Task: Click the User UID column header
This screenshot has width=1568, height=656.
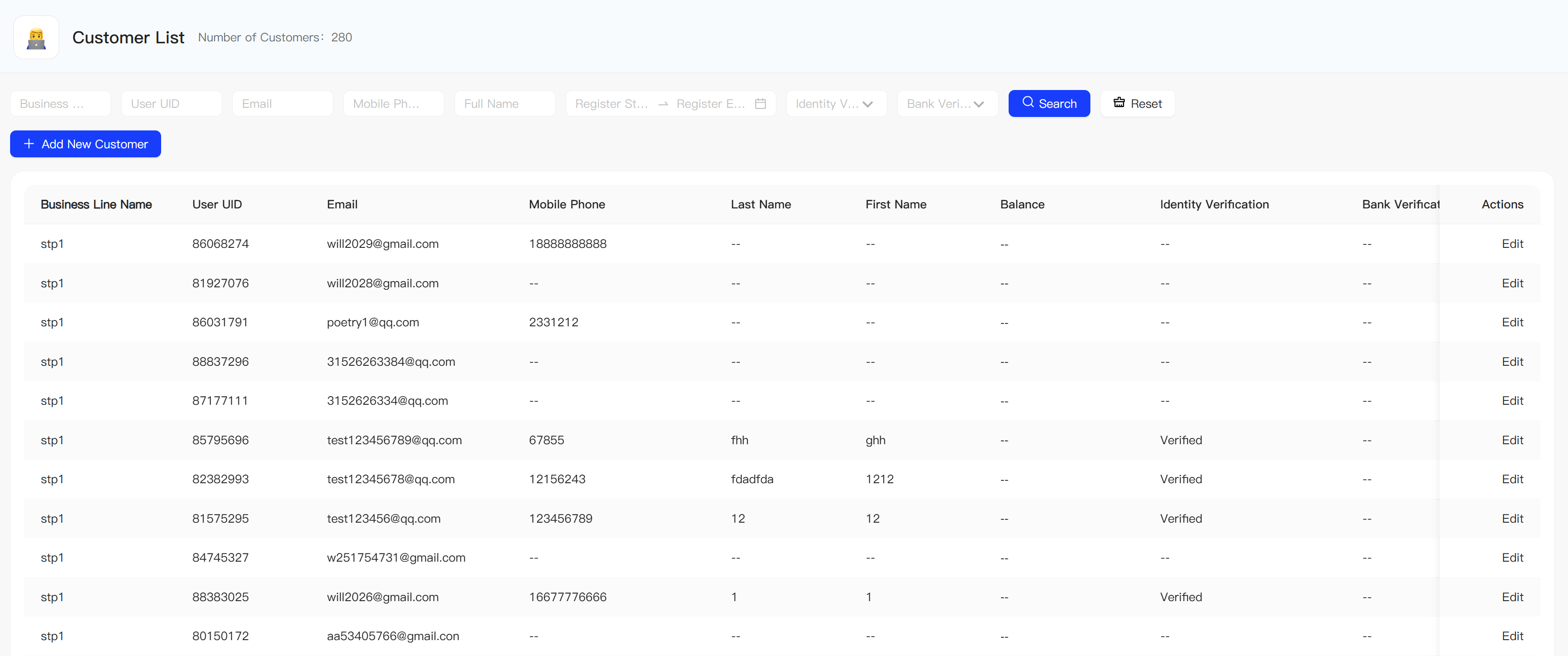Action: (x=217, y=205)
